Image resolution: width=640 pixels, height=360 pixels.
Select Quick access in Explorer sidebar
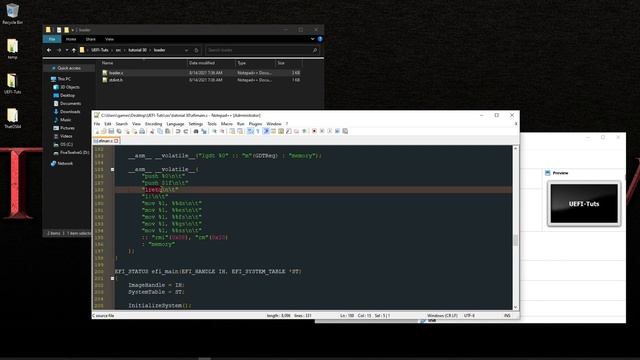click(x=69, y=68)
